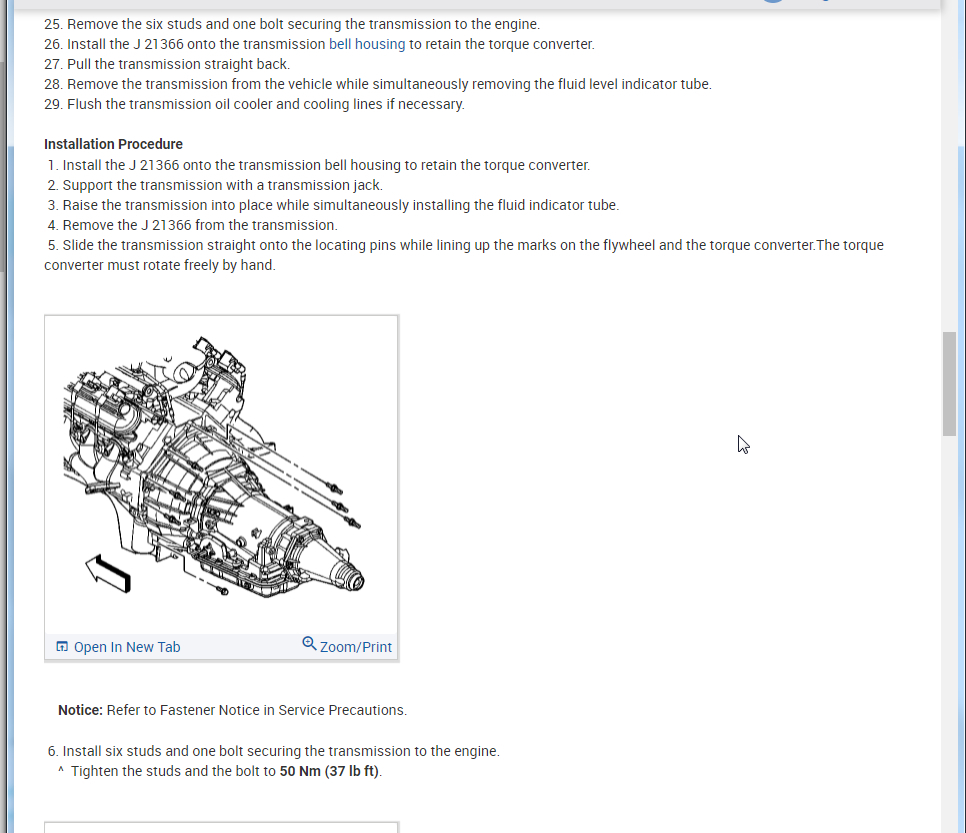
Task: Click step 28 removing fluid level indicator tube
Action: (x=378, y=84)
